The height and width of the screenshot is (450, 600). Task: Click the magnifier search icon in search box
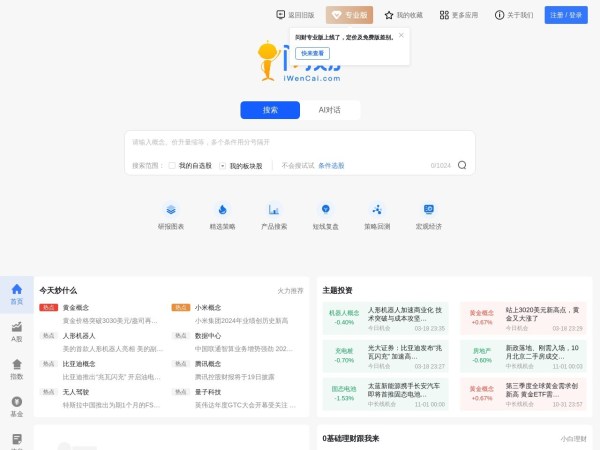click(x=462, y=165)
